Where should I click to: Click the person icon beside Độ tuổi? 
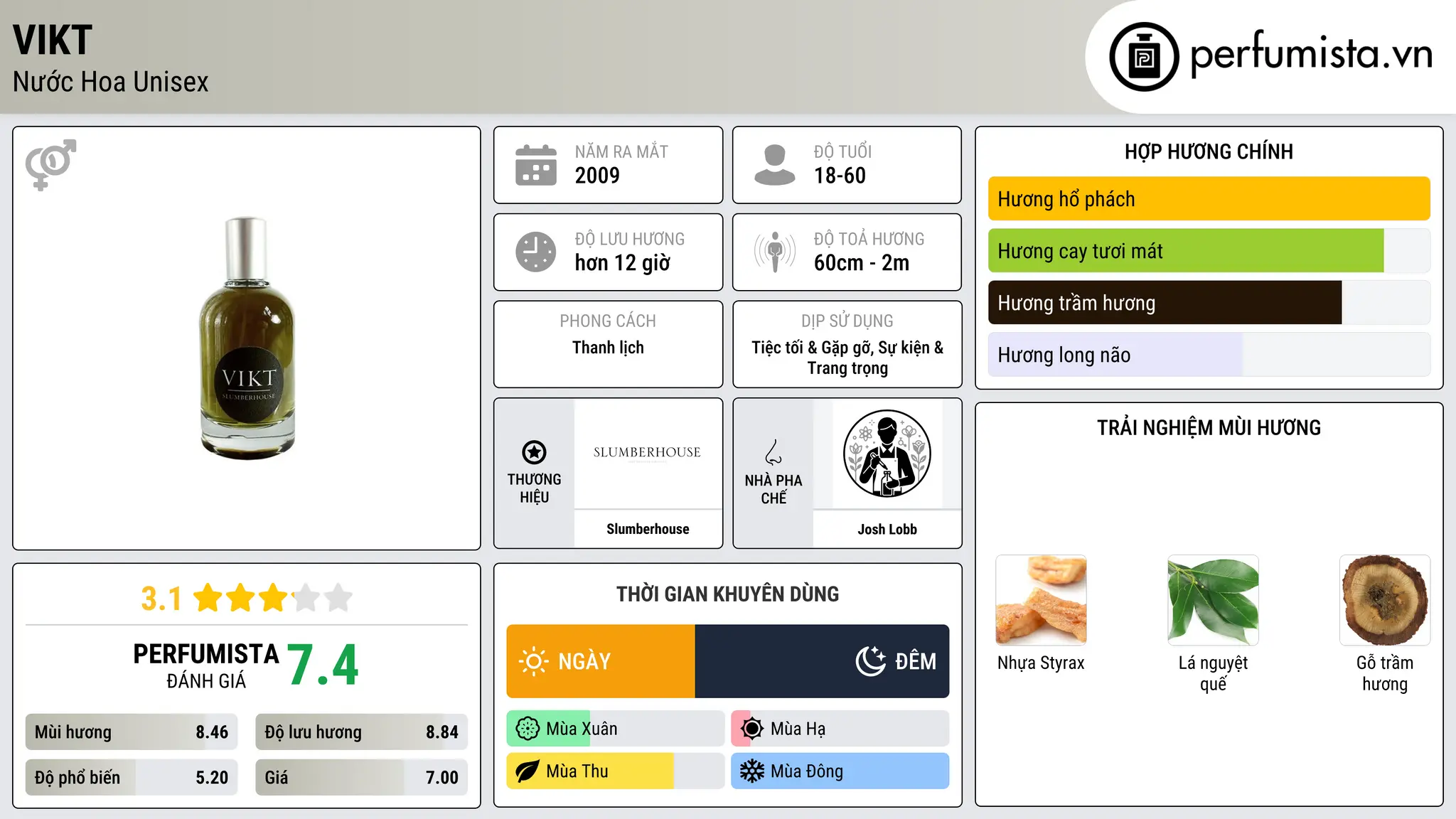coord(775,165)
